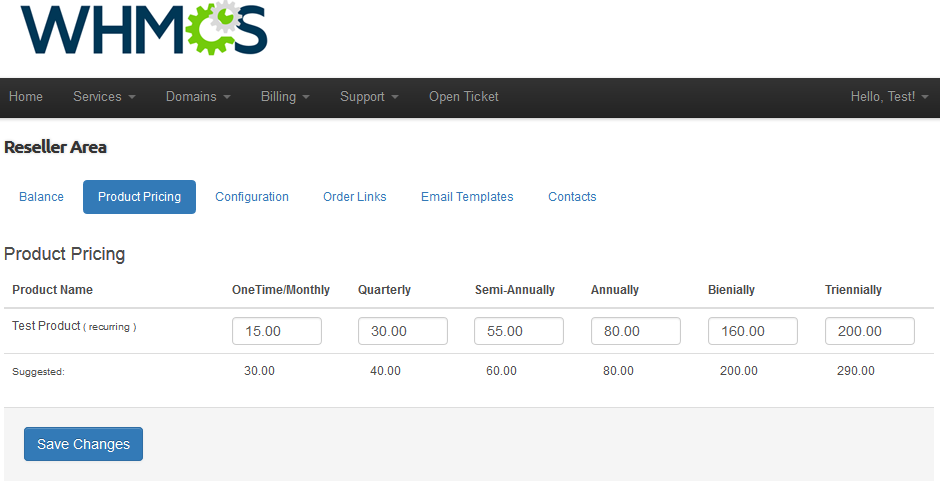
Task: Click the Bienially column header
Action: (x=731, y=290)
